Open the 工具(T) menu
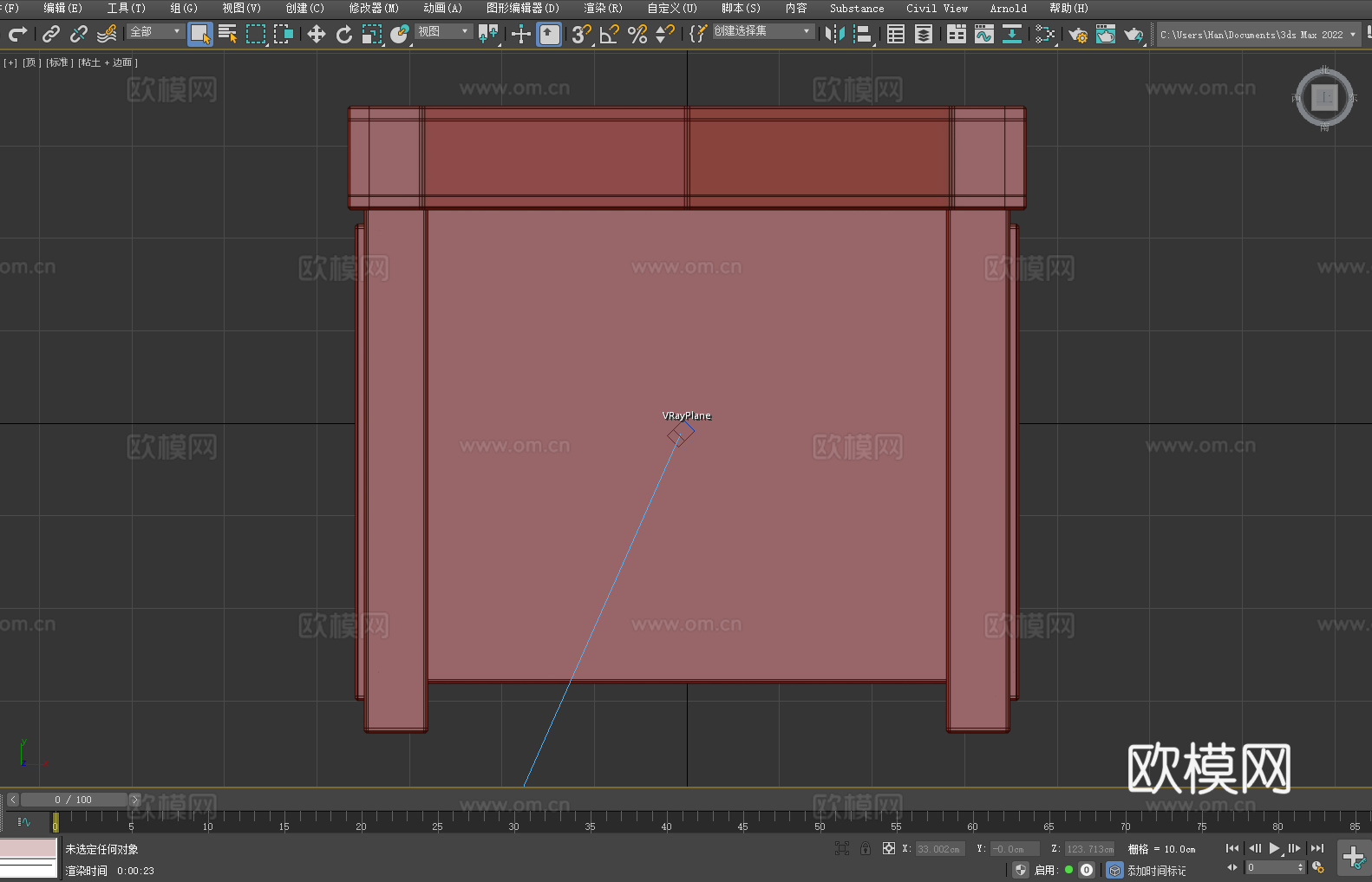This screenshot has width=1372, height=882. (126, 8)
